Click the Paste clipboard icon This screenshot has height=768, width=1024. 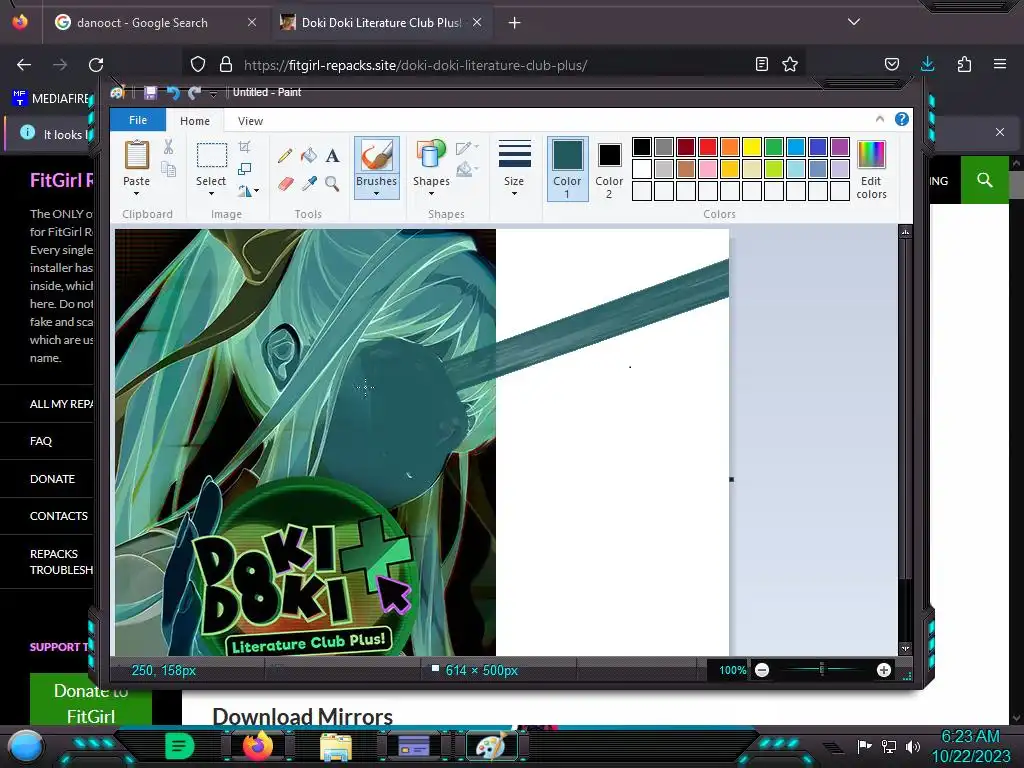(136, 155)
